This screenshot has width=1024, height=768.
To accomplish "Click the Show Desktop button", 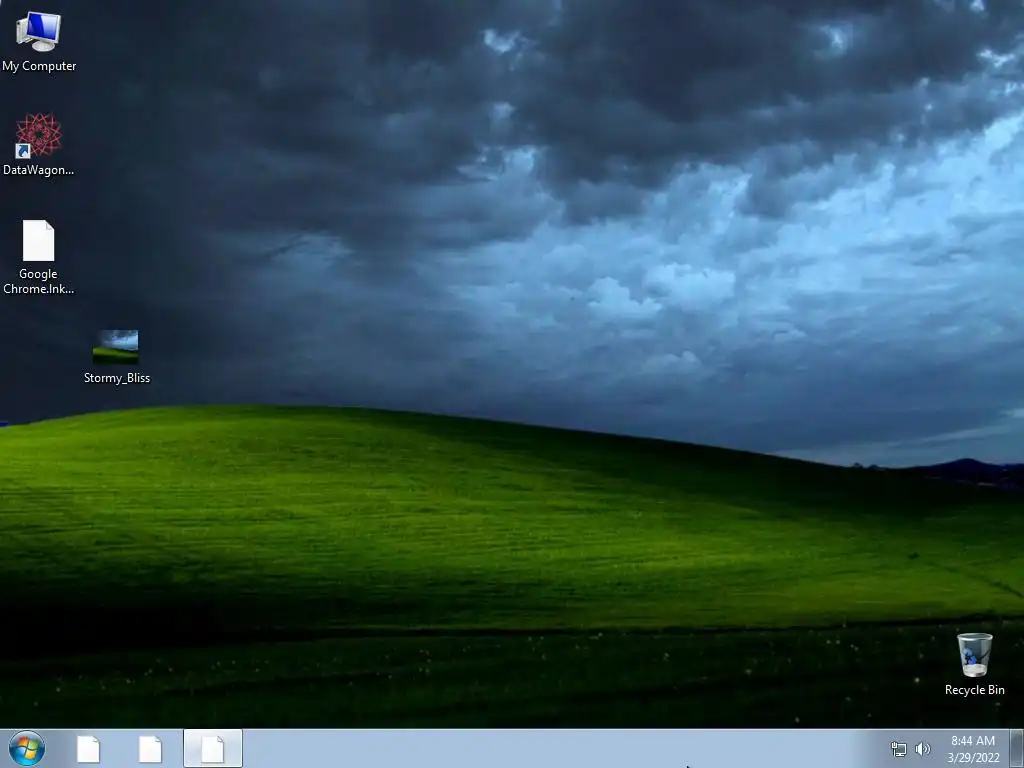I will tap(1017, 748).
